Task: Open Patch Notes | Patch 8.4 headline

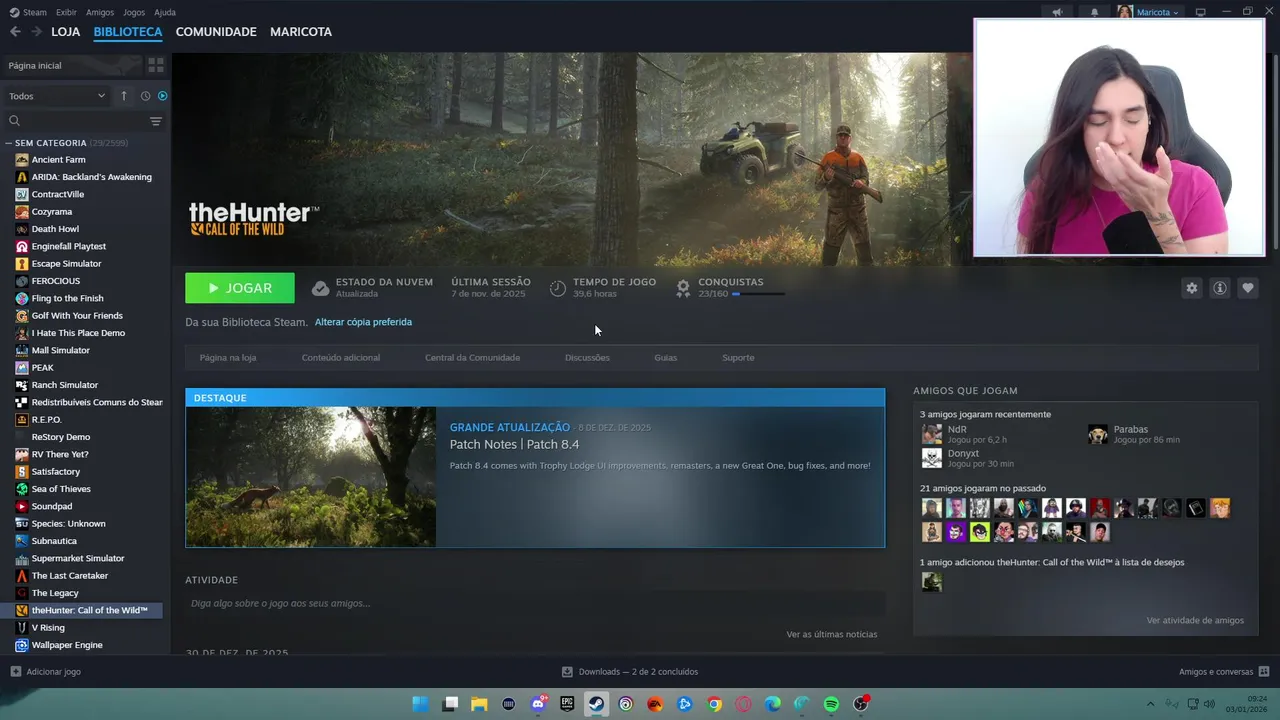Action: tap(514, 444)
